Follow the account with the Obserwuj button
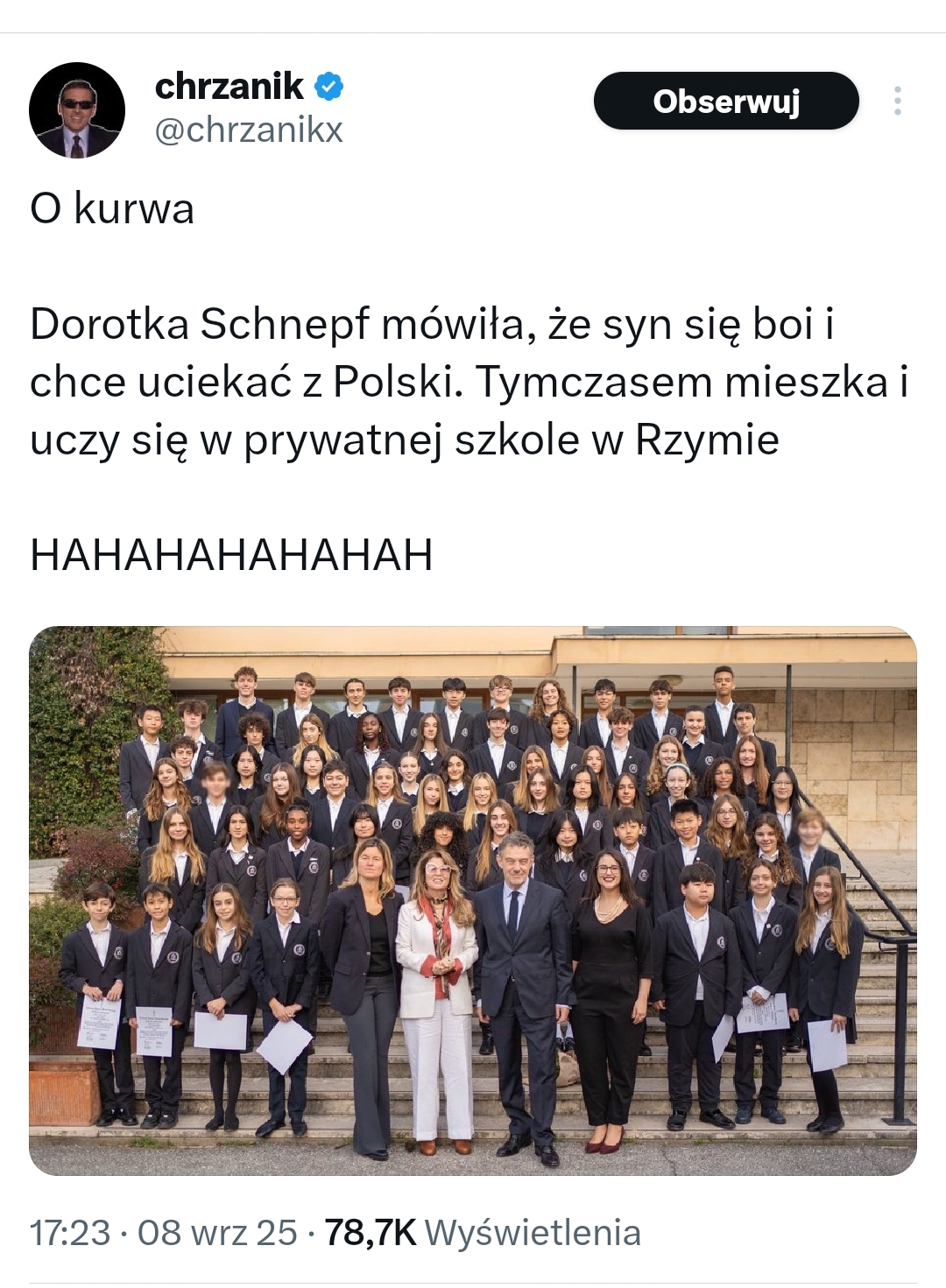 [726, 101]
